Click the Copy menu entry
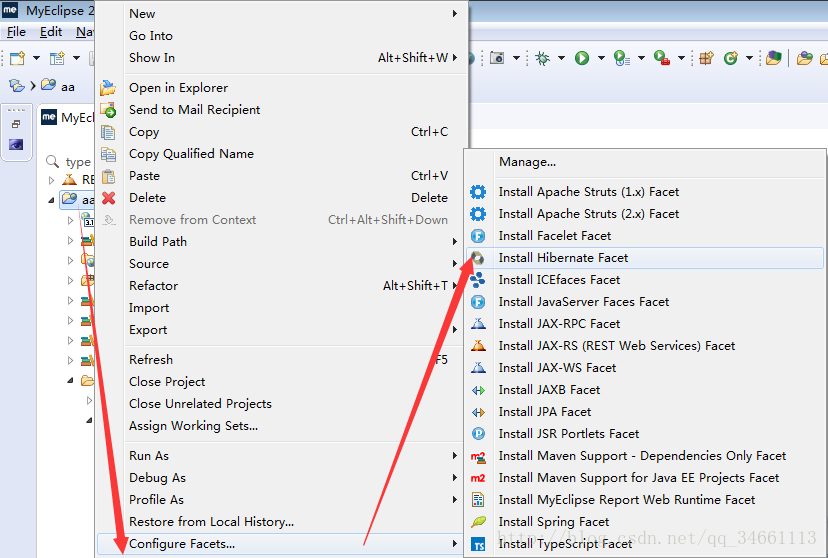 coord(280,132)
